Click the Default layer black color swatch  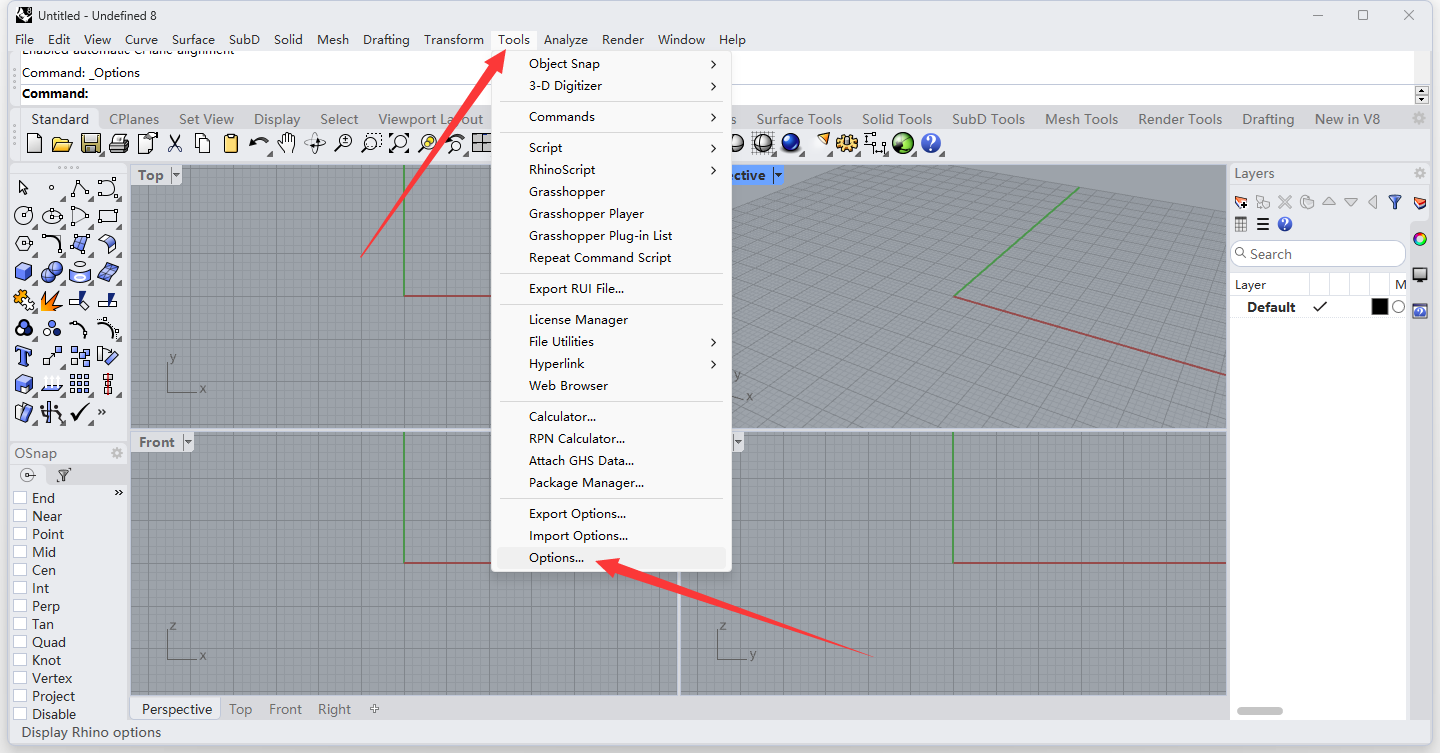click(1380, 307)
